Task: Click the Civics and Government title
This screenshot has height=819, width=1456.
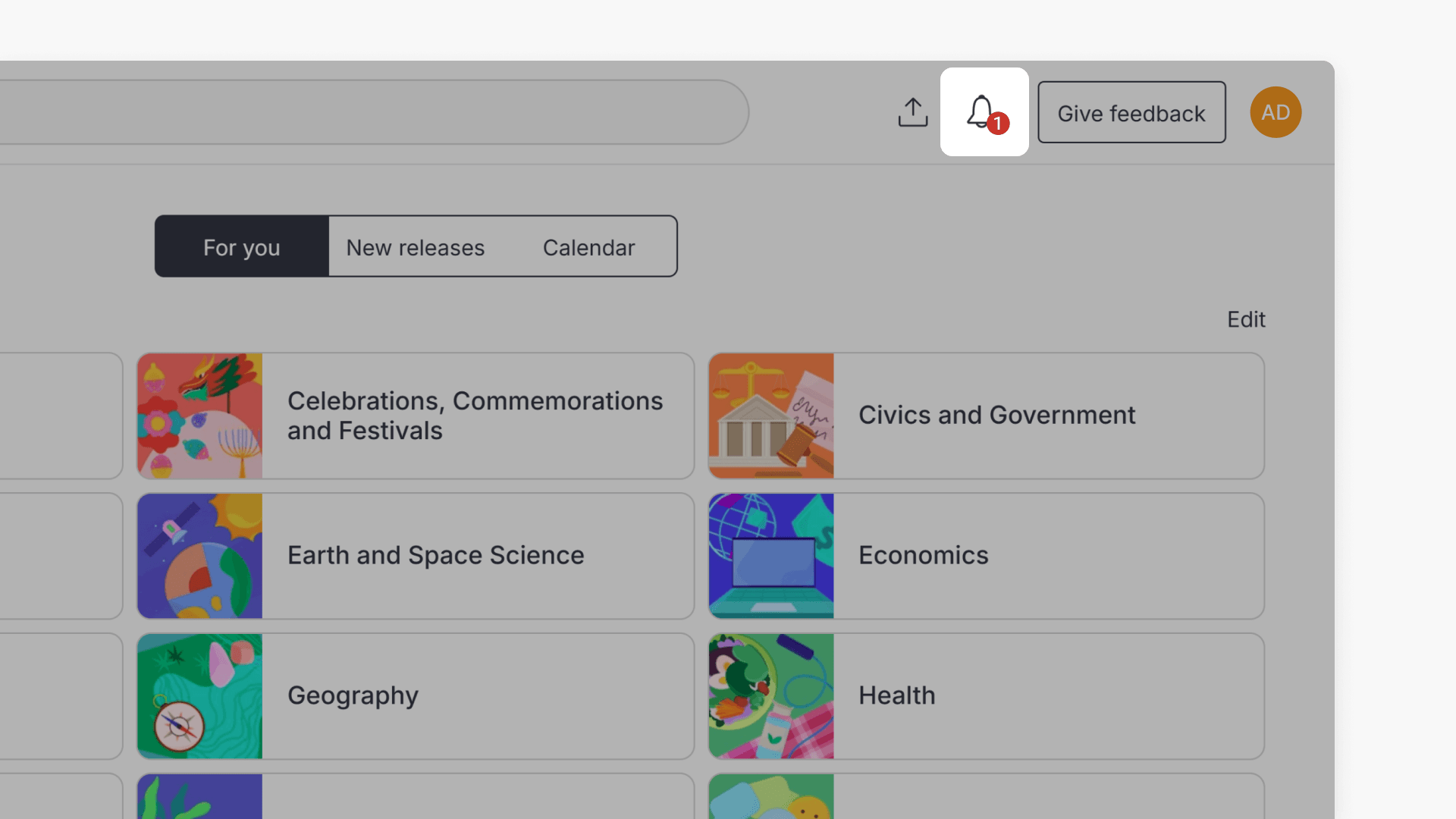Action: pyautogui.click(x=996, y=415)
